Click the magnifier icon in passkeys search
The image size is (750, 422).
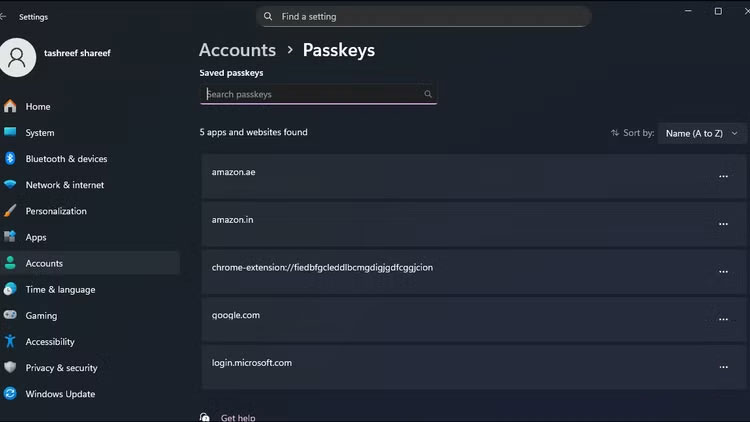(x=428, y=94)
